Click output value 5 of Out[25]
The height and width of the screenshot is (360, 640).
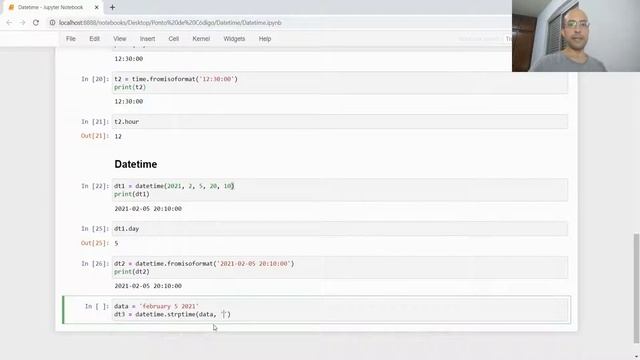116,243
